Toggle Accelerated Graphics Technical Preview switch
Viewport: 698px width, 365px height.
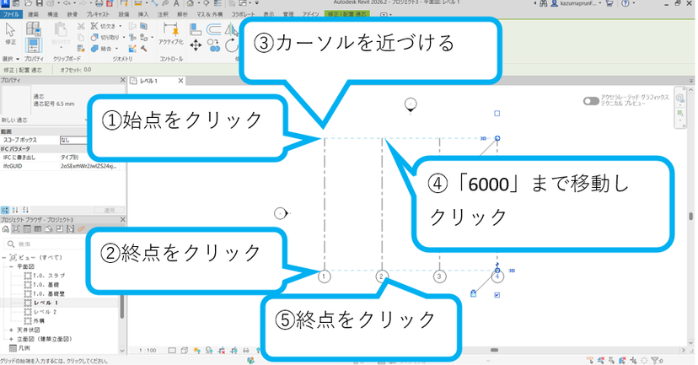coord(591,101)
